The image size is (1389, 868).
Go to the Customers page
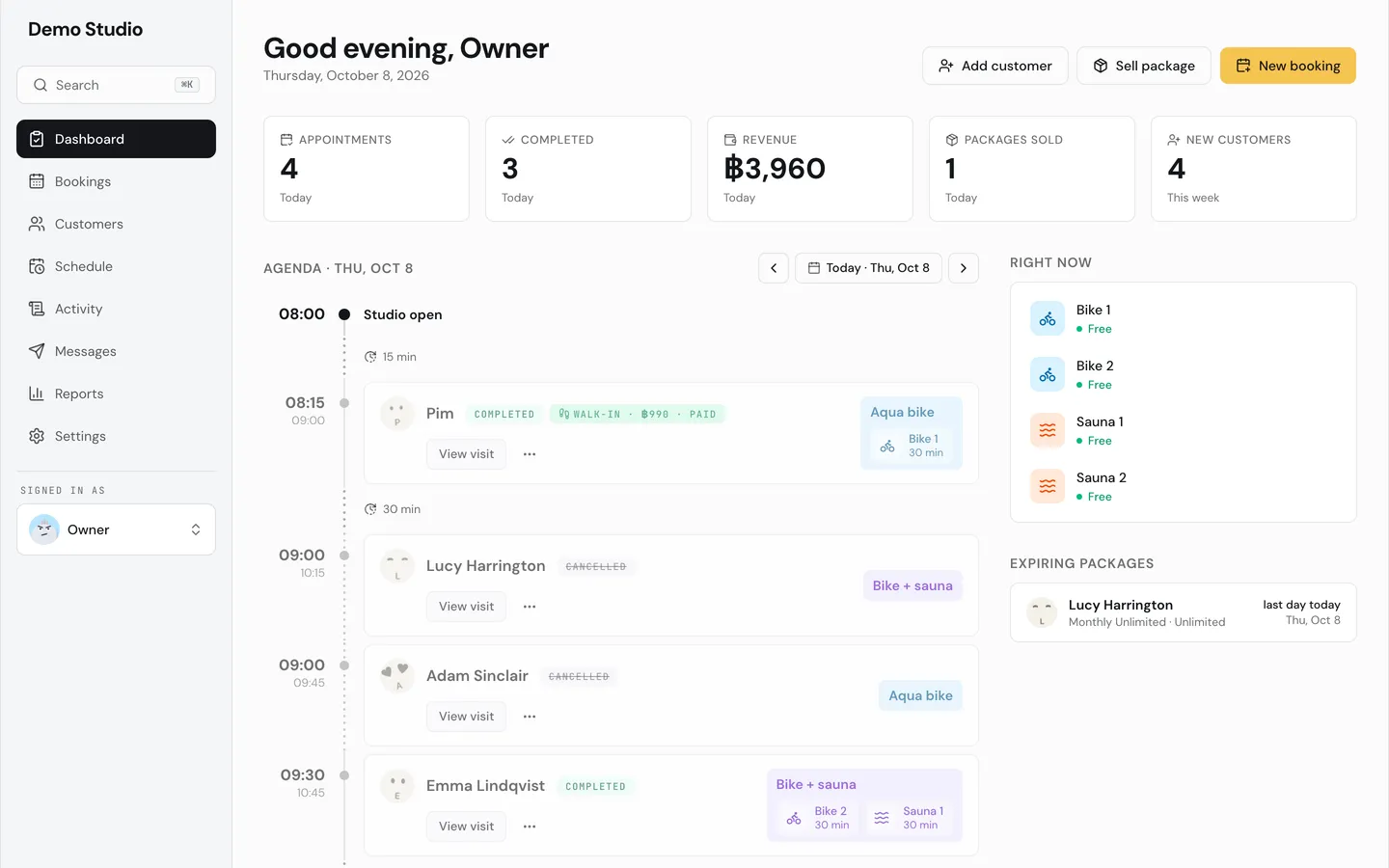coord(116,224)
